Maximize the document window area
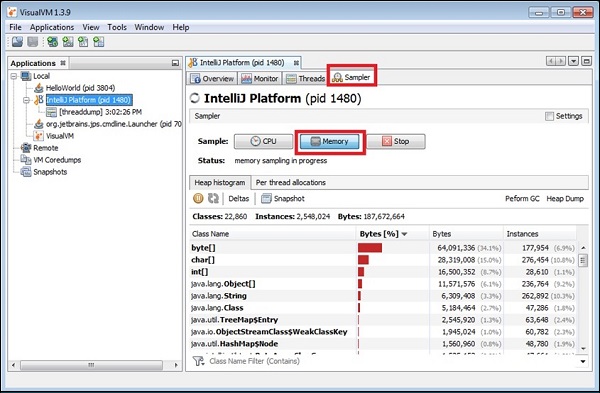 pyautogui.click(x=587, y=61)
